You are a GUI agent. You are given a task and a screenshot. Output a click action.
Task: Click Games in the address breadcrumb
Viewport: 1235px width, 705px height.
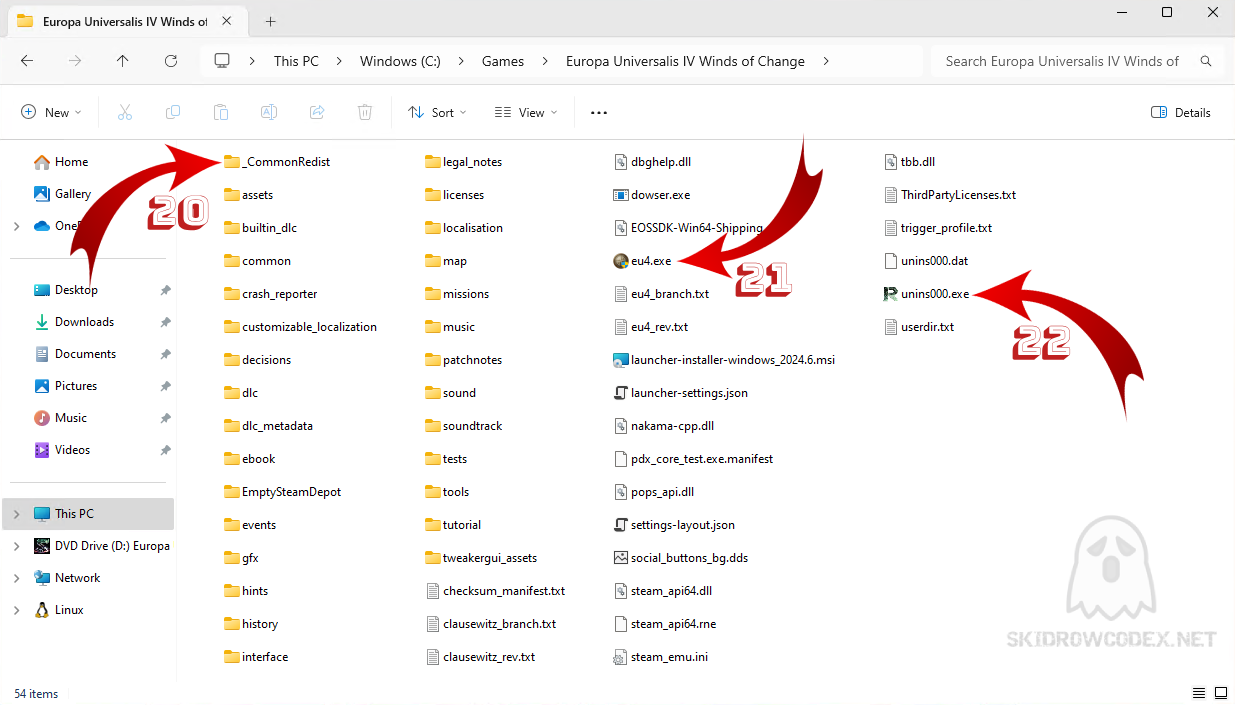tap(503, 61)
